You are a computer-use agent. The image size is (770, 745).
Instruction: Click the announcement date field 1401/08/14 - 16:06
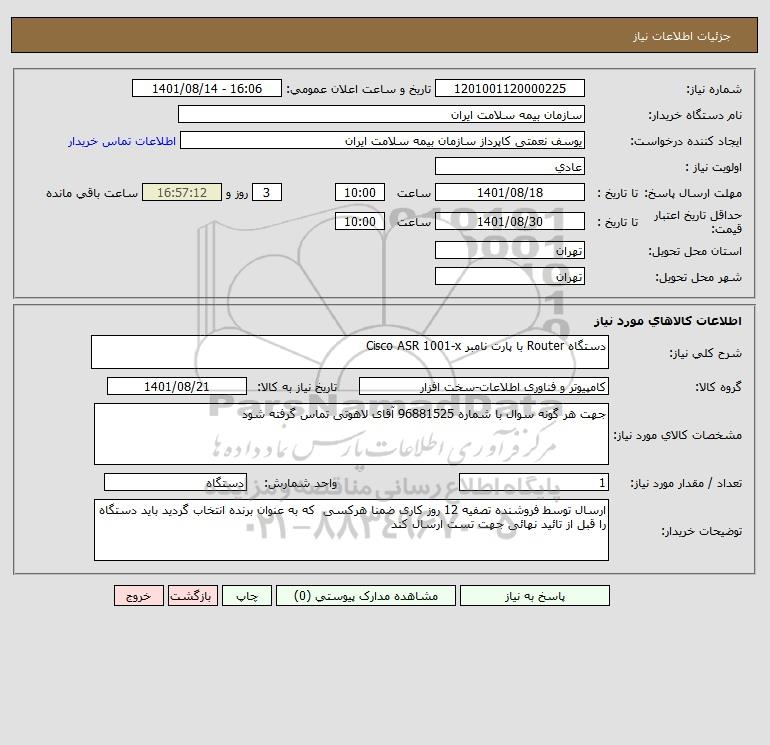pyautogui.click(x=207, y=88)
